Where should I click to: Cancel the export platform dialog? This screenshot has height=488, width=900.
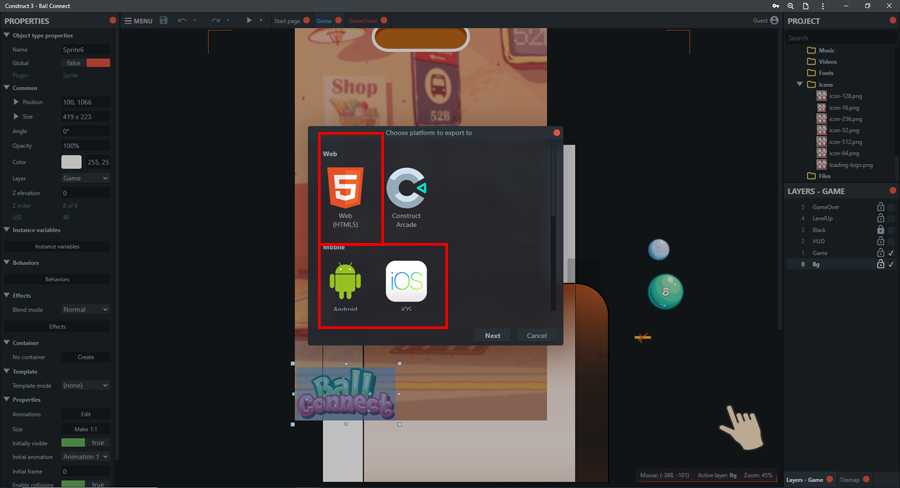coord(537,336)
